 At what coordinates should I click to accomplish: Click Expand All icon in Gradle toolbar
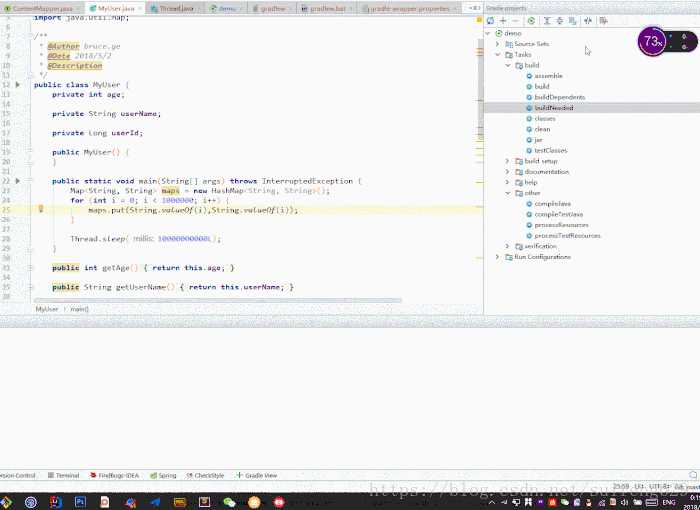(x=546, y=21)
